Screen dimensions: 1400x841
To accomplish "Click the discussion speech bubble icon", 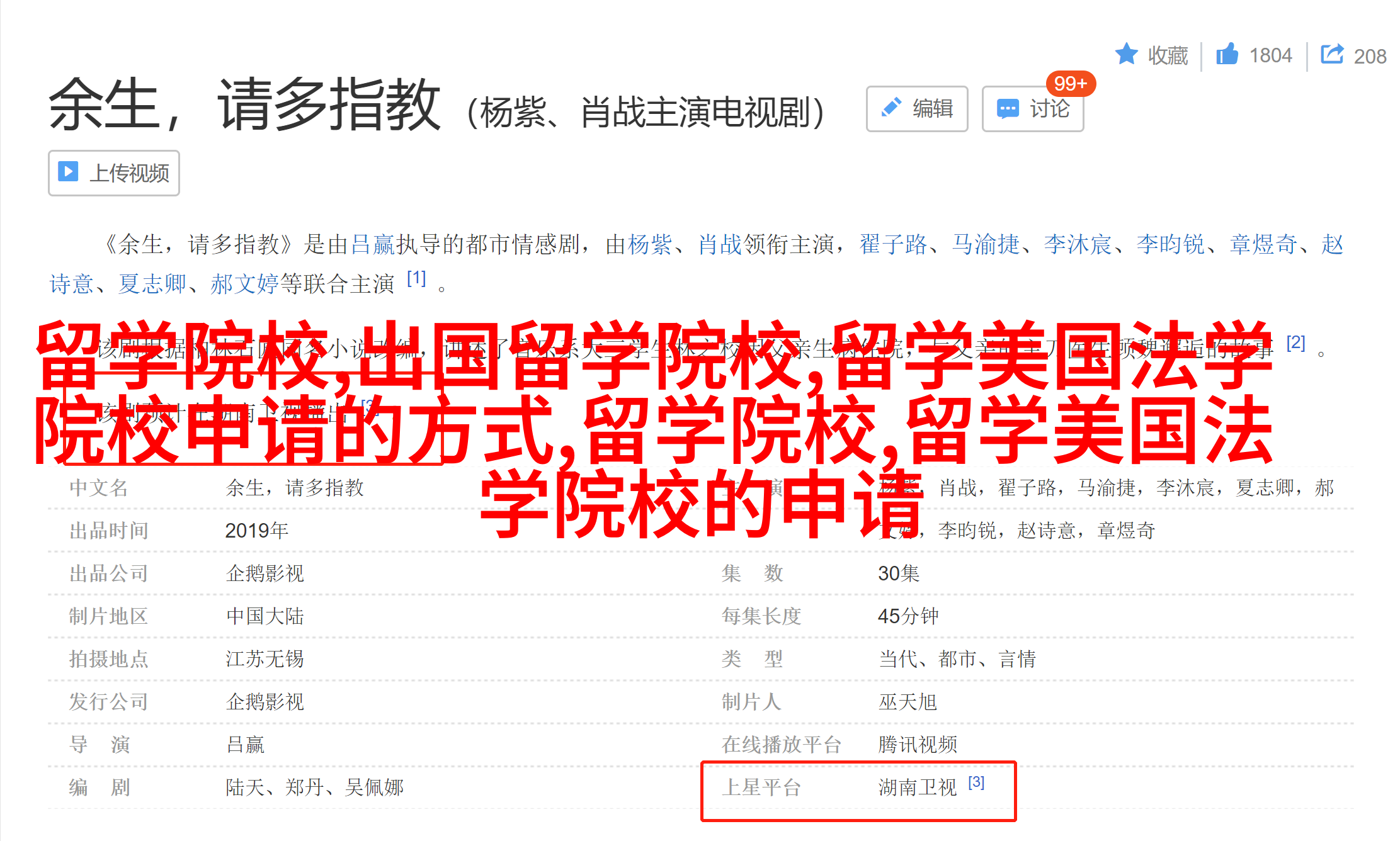I will (x=1008, y=109).
